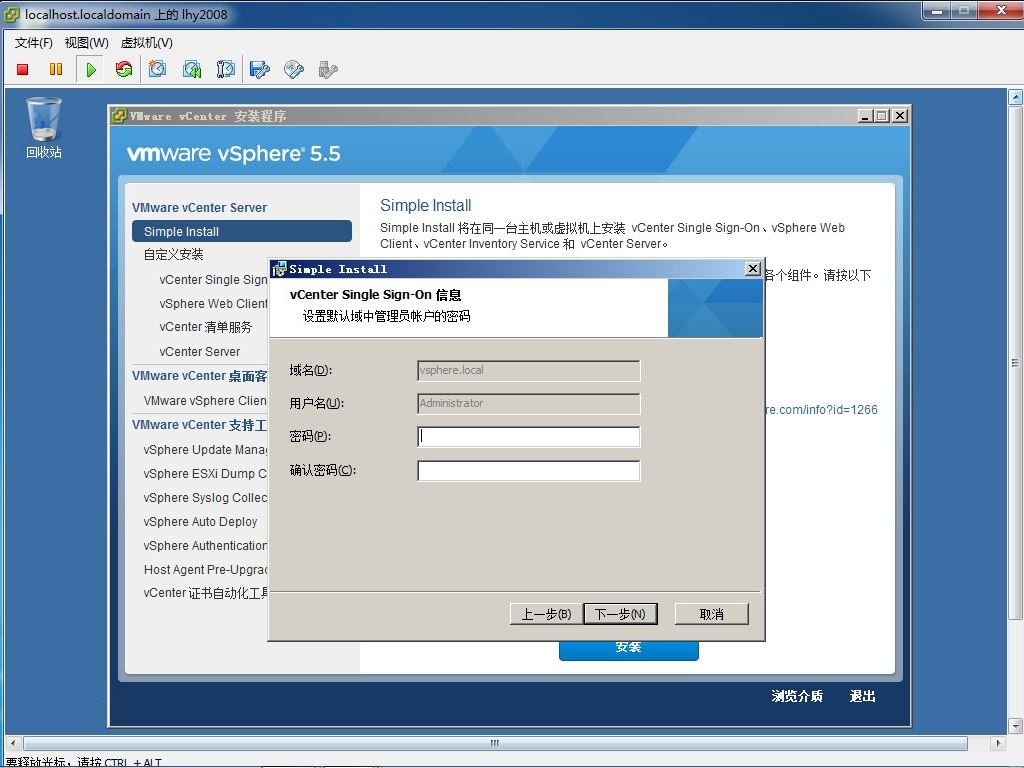Click the reset VM icon

123,69
